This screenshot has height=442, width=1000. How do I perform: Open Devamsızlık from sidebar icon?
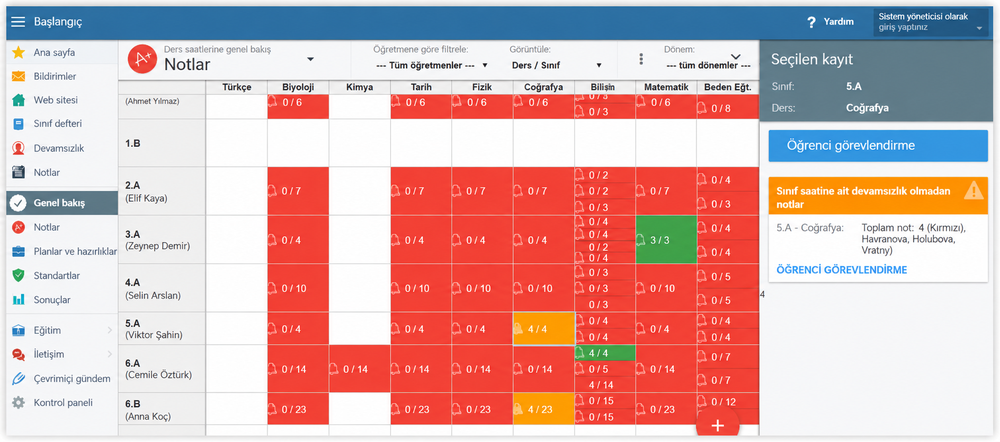click(x=18, y=148)
